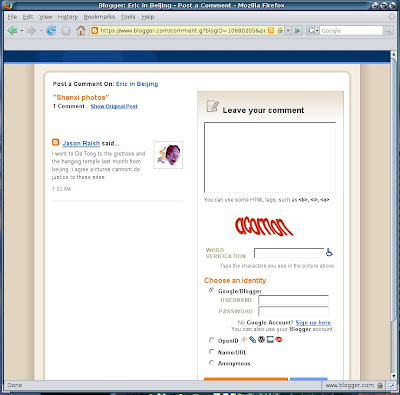Viewport: 400px width, 395px height.
Task: Click the Blogger icon next to Jason Raish
Action: (56, 142)
